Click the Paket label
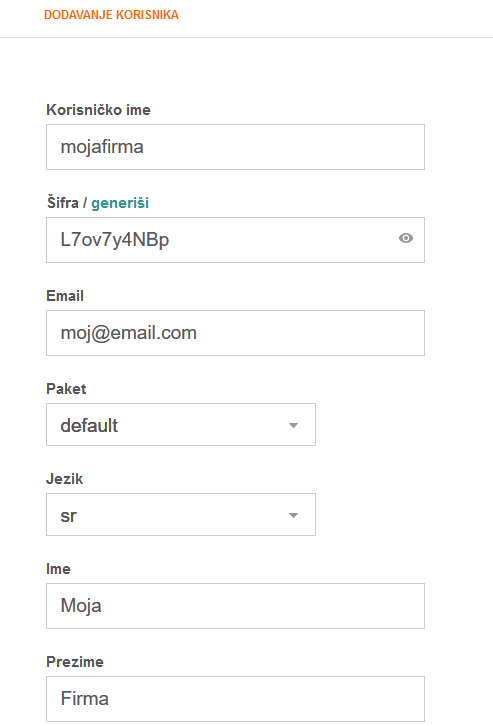This screenshot has width=493, height=726. point(66,389)
